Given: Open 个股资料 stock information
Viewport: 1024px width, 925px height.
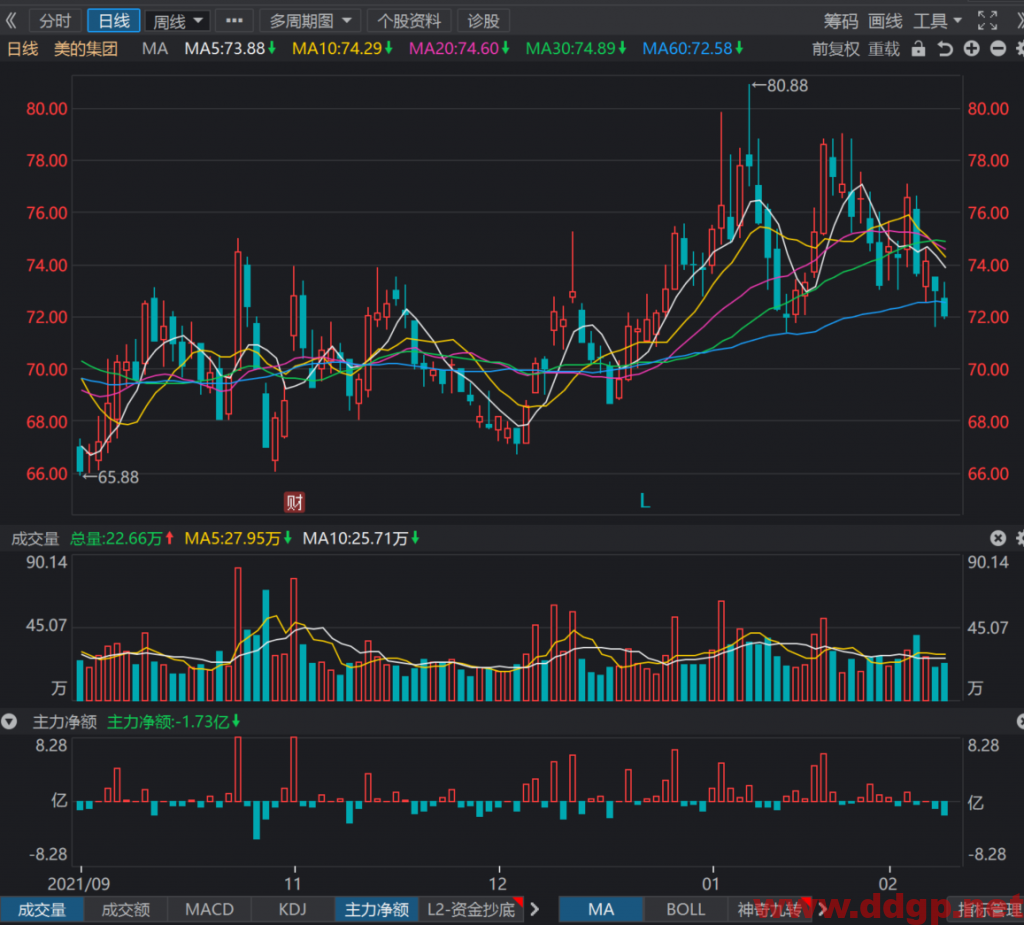Looking at the screenshot, I should [409, 21].
